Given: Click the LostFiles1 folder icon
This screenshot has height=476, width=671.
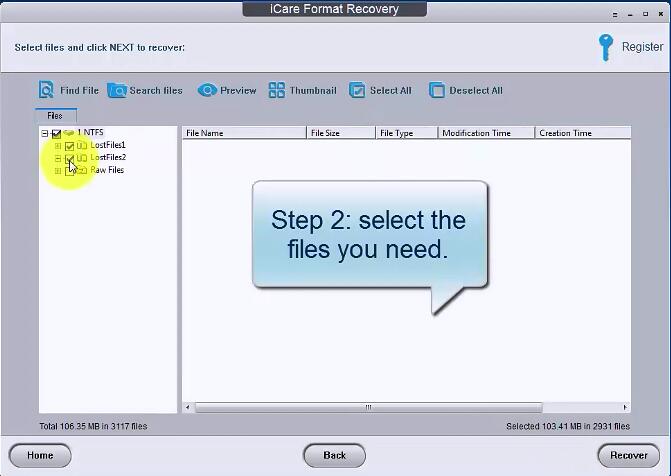Looking at the screenshot, I should (x=82, y=146).
